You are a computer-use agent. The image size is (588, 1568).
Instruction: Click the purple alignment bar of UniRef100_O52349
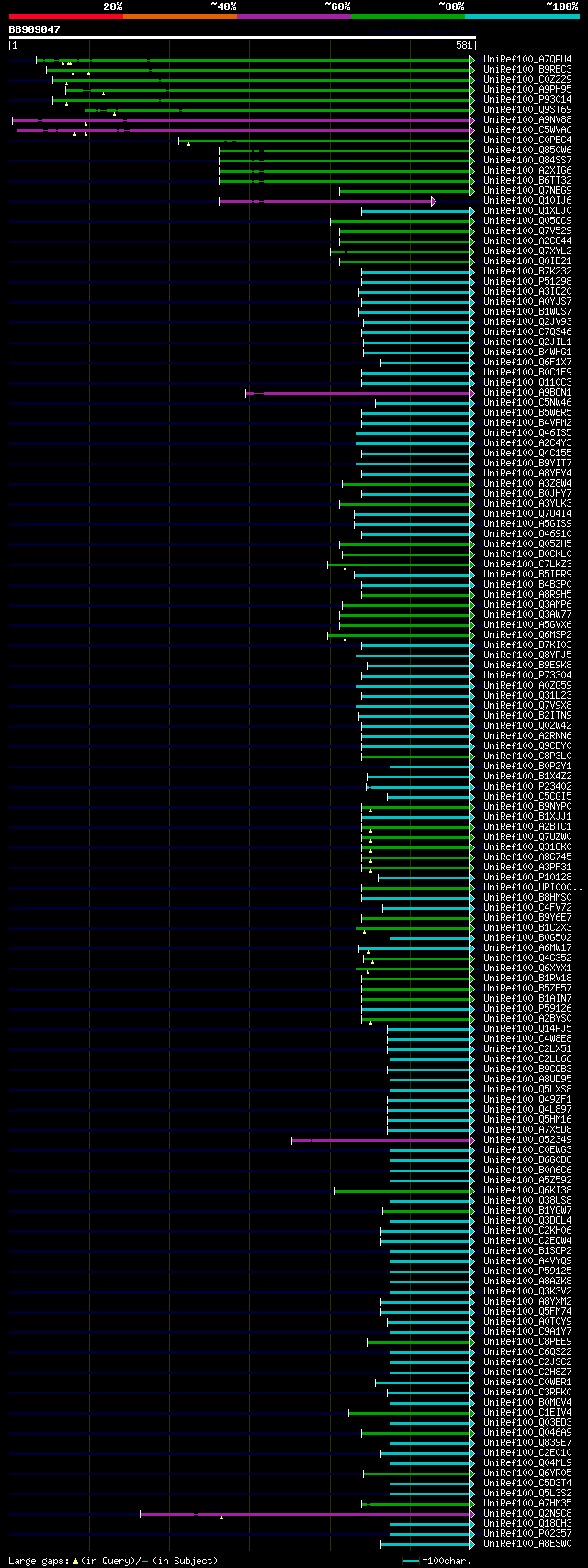(383, 1140)
